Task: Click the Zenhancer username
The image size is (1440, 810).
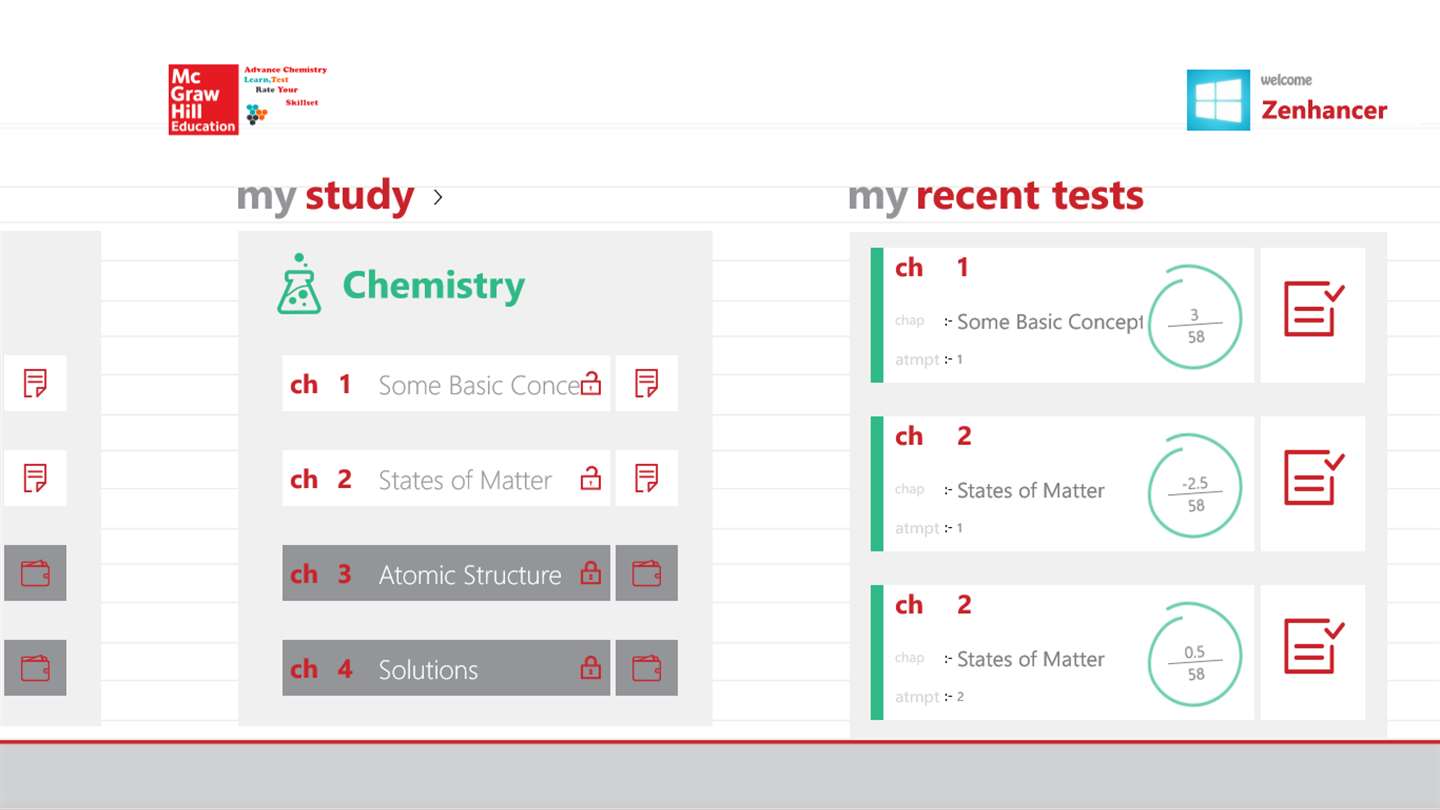Action: click(x=1324, y=110)
